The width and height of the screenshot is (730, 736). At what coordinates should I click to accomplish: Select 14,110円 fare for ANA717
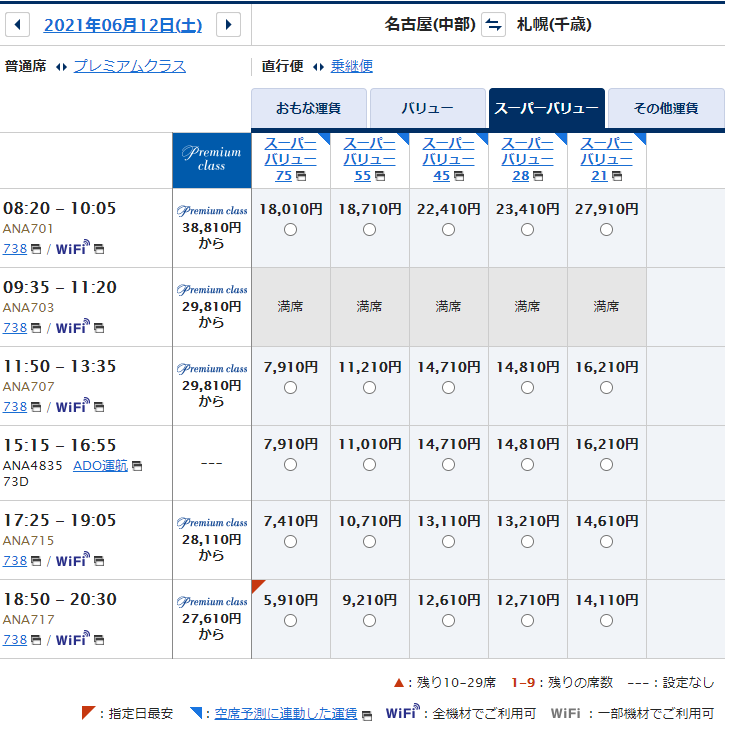pos(607,621)
